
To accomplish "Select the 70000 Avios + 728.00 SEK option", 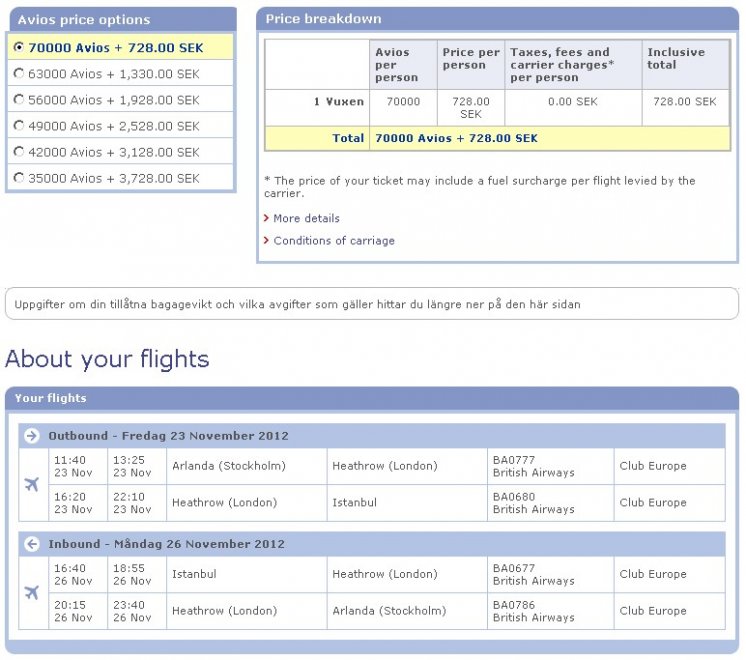I will (19, 47).
